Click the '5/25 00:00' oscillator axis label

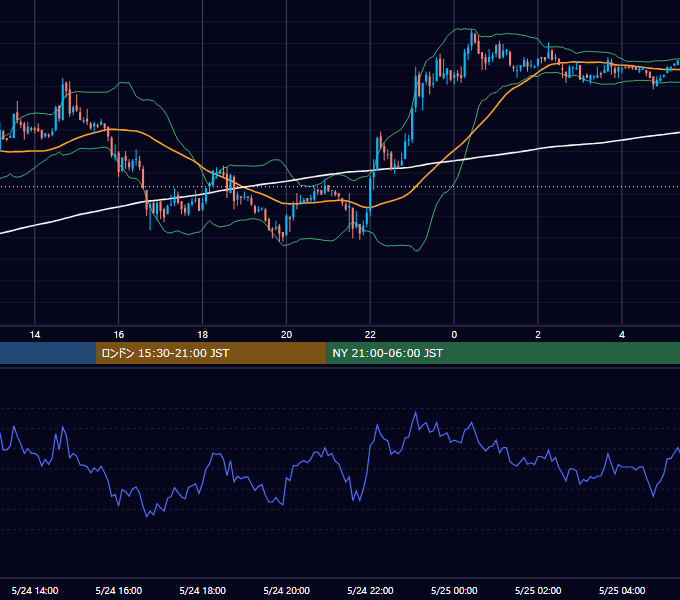coord(454,590)
